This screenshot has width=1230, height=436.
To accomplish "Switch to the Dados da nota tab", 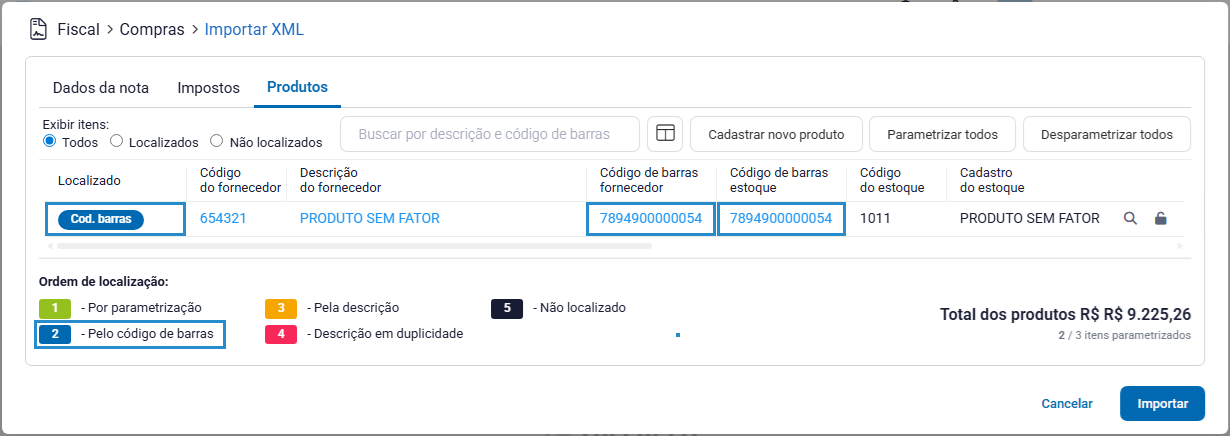I will 100,87.
